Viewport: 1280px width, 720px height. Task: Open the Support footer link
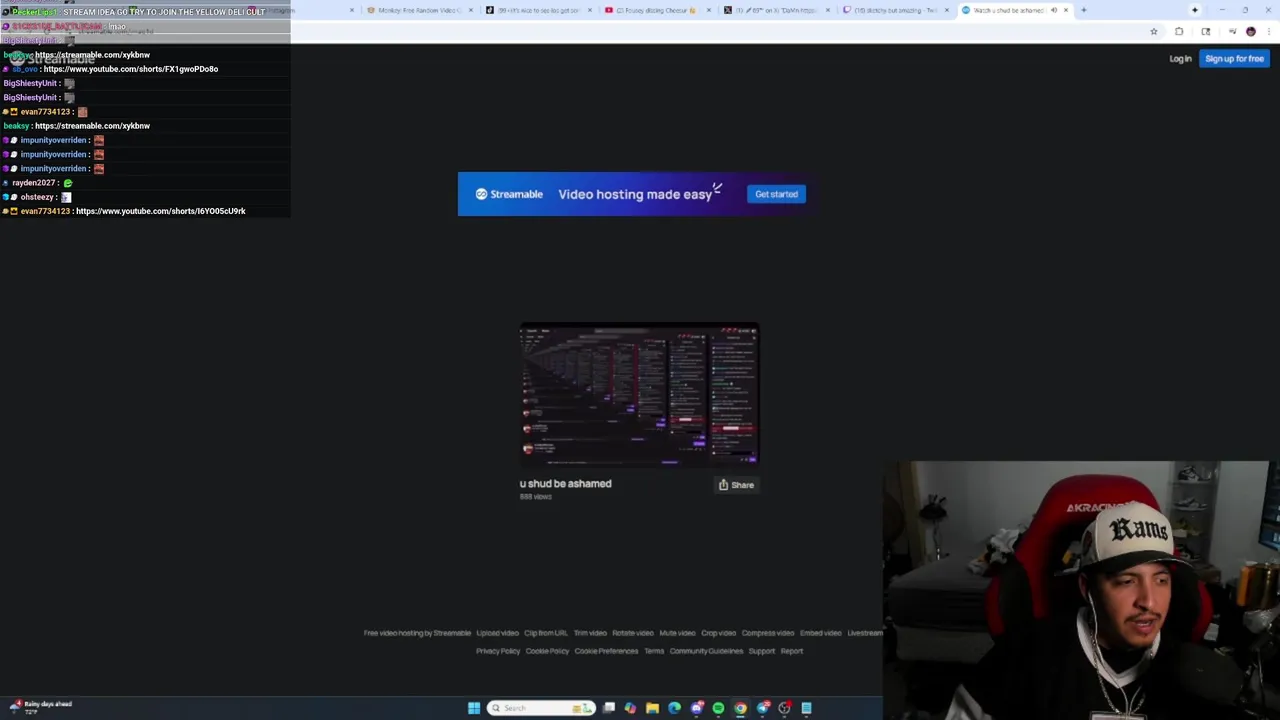(762, 651)
